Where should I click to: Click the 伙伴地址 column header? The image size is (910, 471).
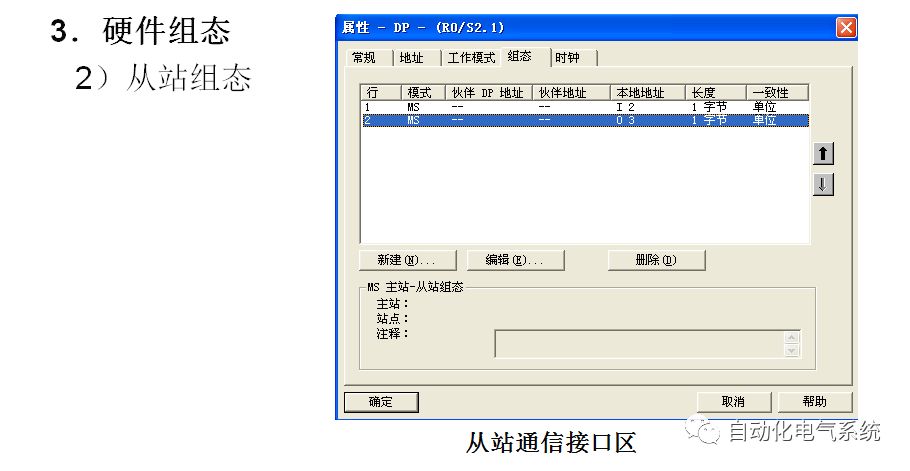571,93
